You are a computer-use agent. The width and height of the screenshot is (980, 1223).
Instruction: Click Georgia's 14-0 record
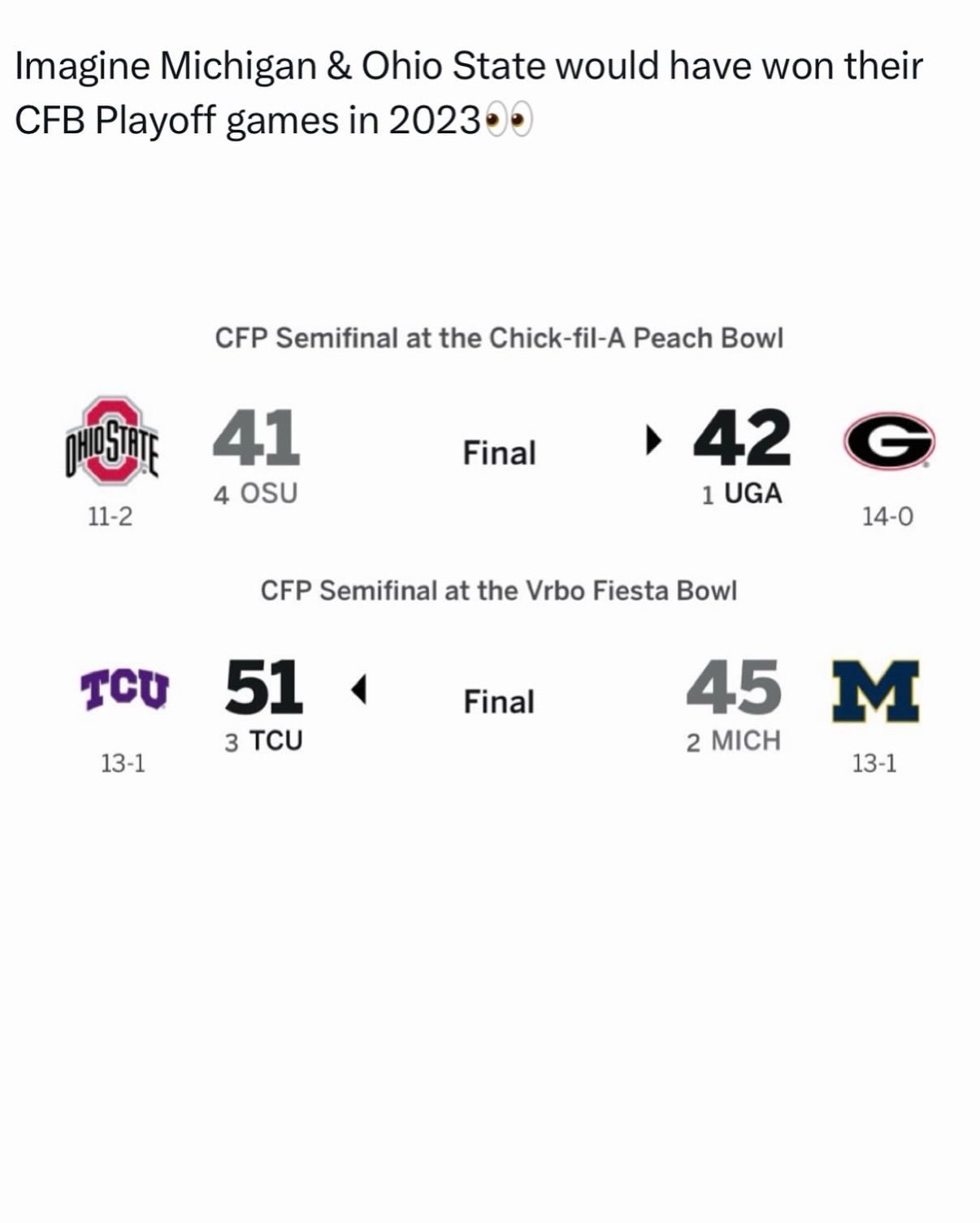point(887,517)
